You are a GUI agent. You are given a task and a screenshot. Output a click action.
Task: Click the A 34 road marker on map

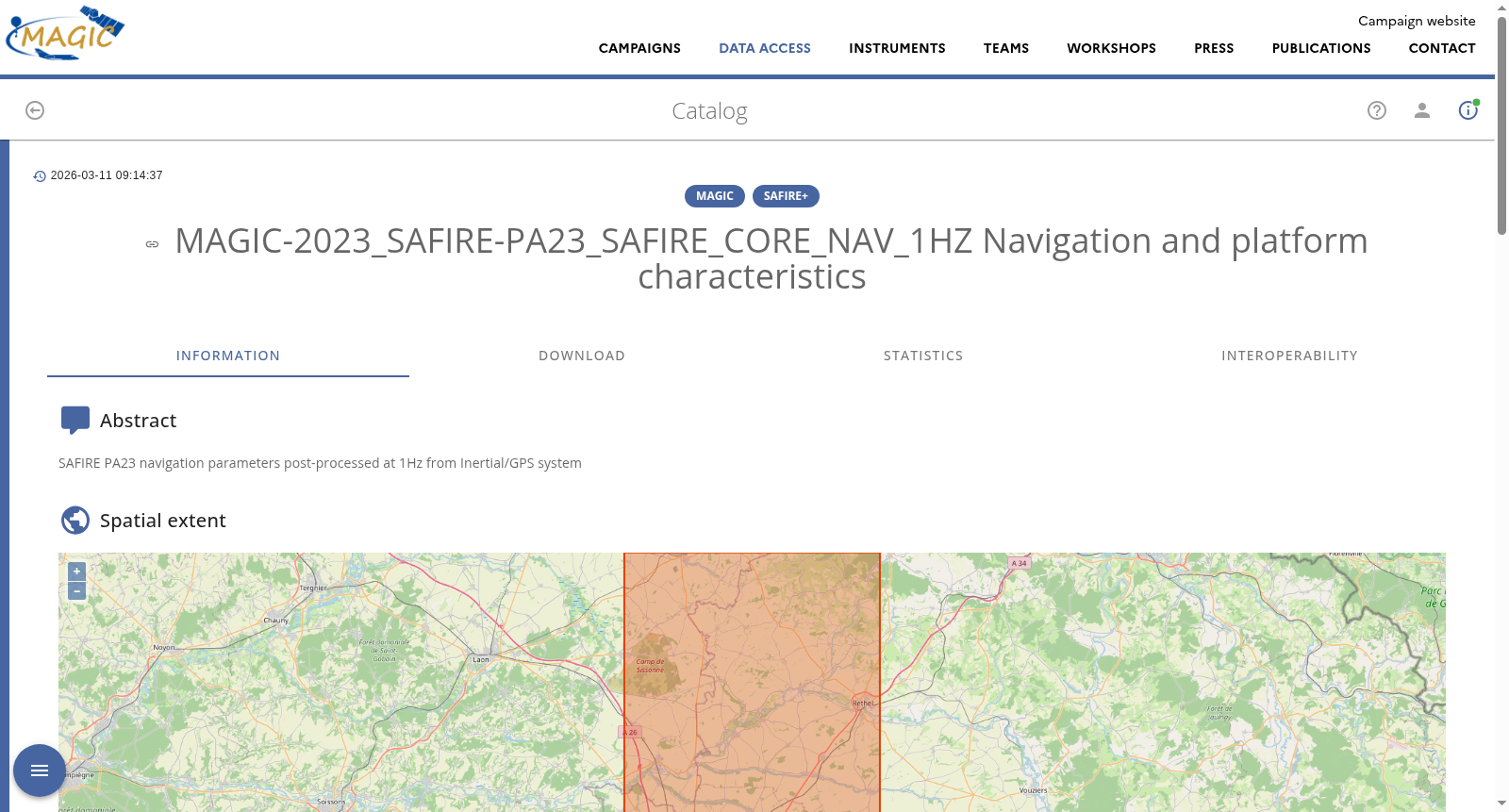point(1019,563)
